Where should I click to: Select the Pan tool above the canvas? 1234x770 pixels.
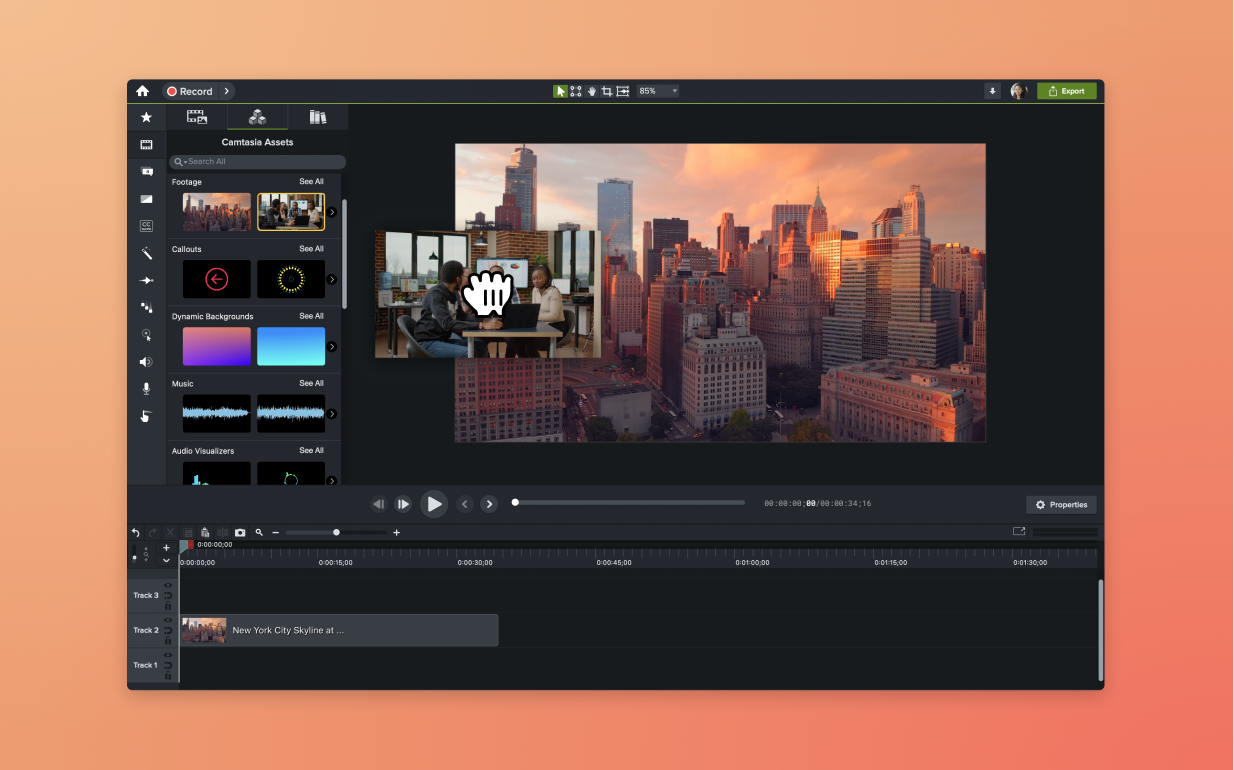point(592,90)
